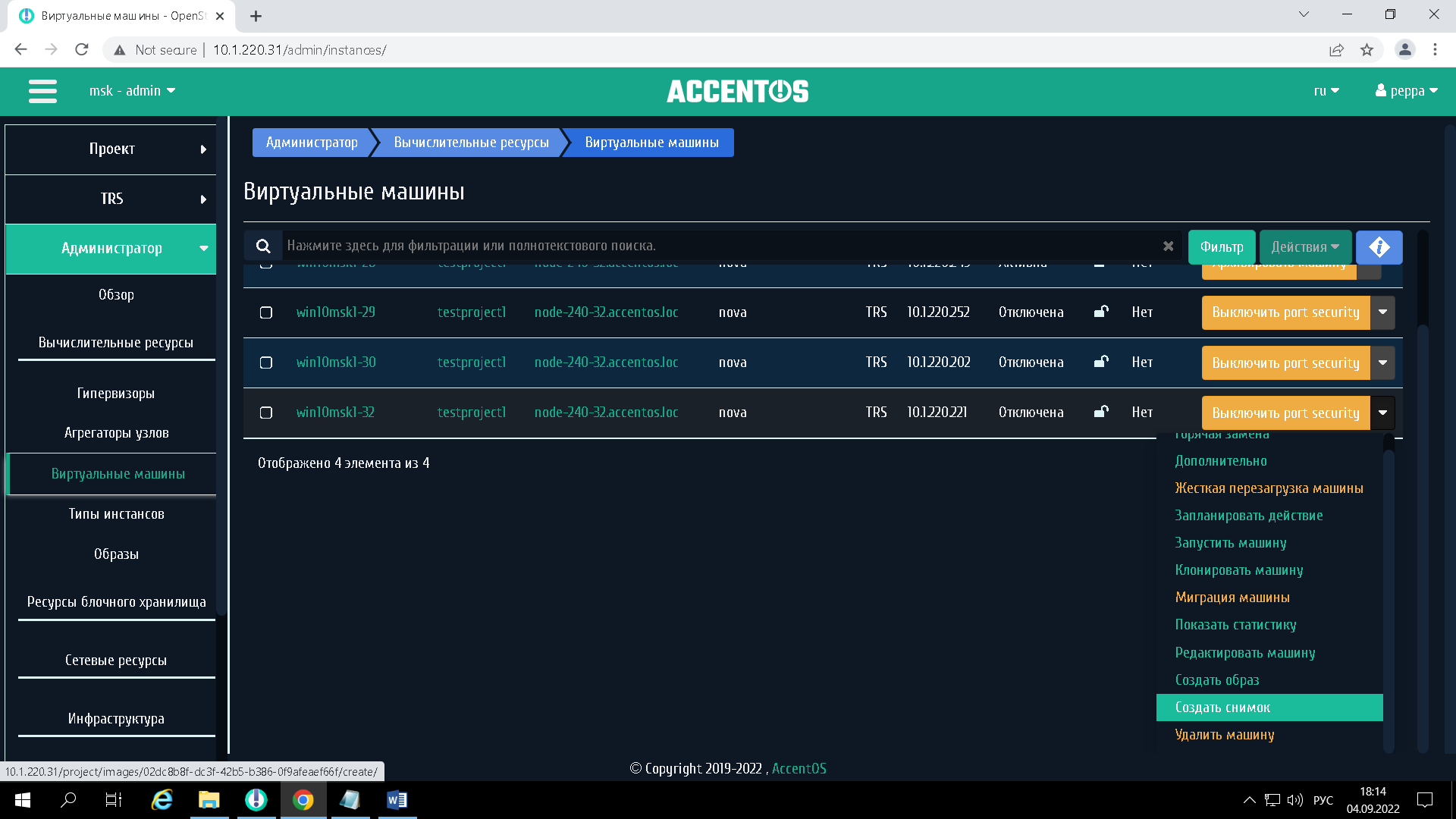This screenshot has height=819, width=1456.
Task: Open the hamburger navigation menu
Action: click(42, 91)
